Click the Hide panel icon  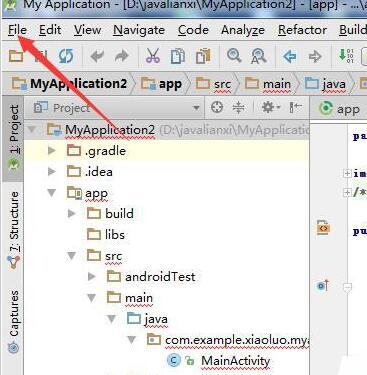pos(295,107)
